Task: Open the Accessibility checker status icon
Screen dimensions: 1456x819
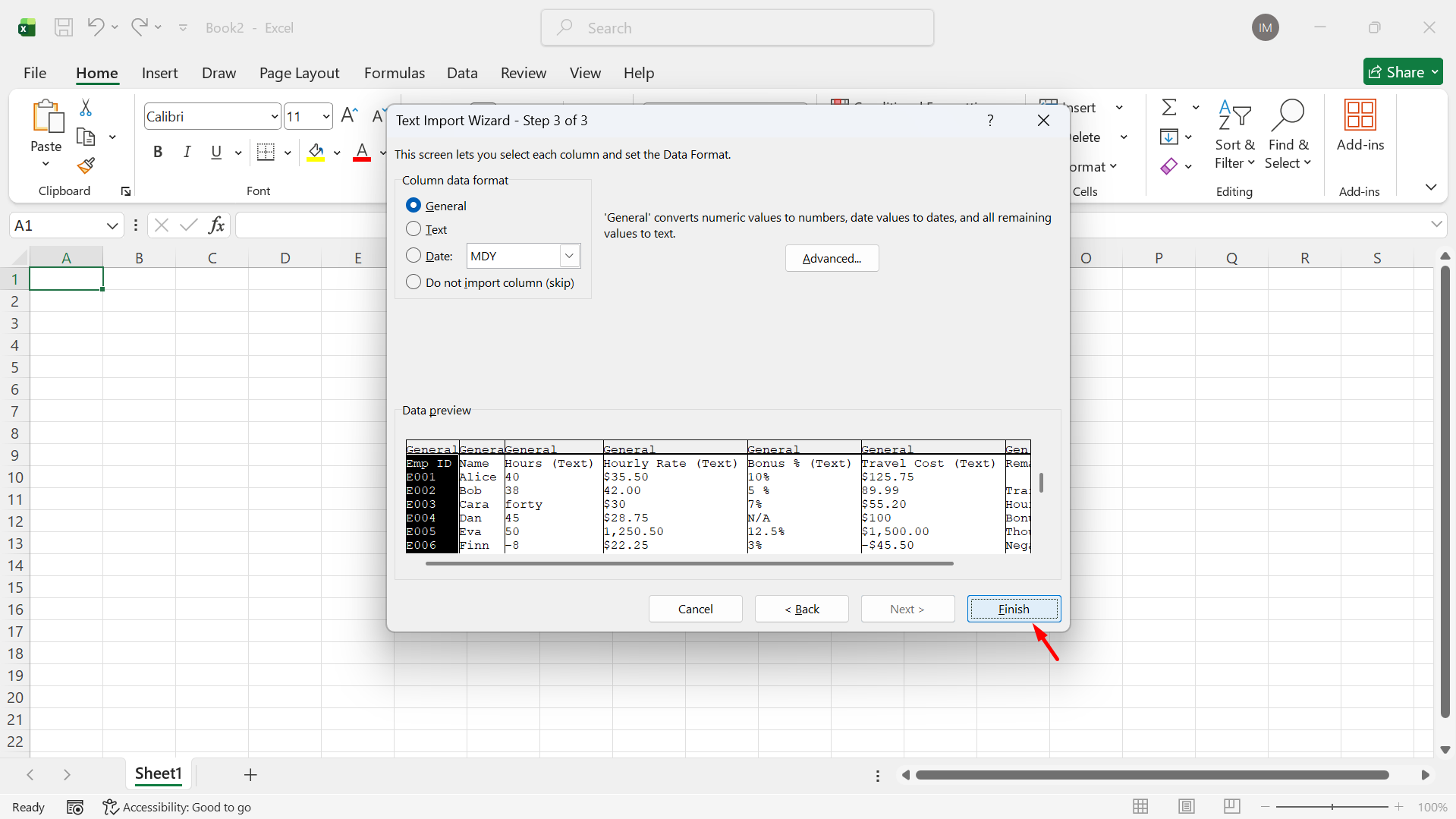Action: coord(111,807)
